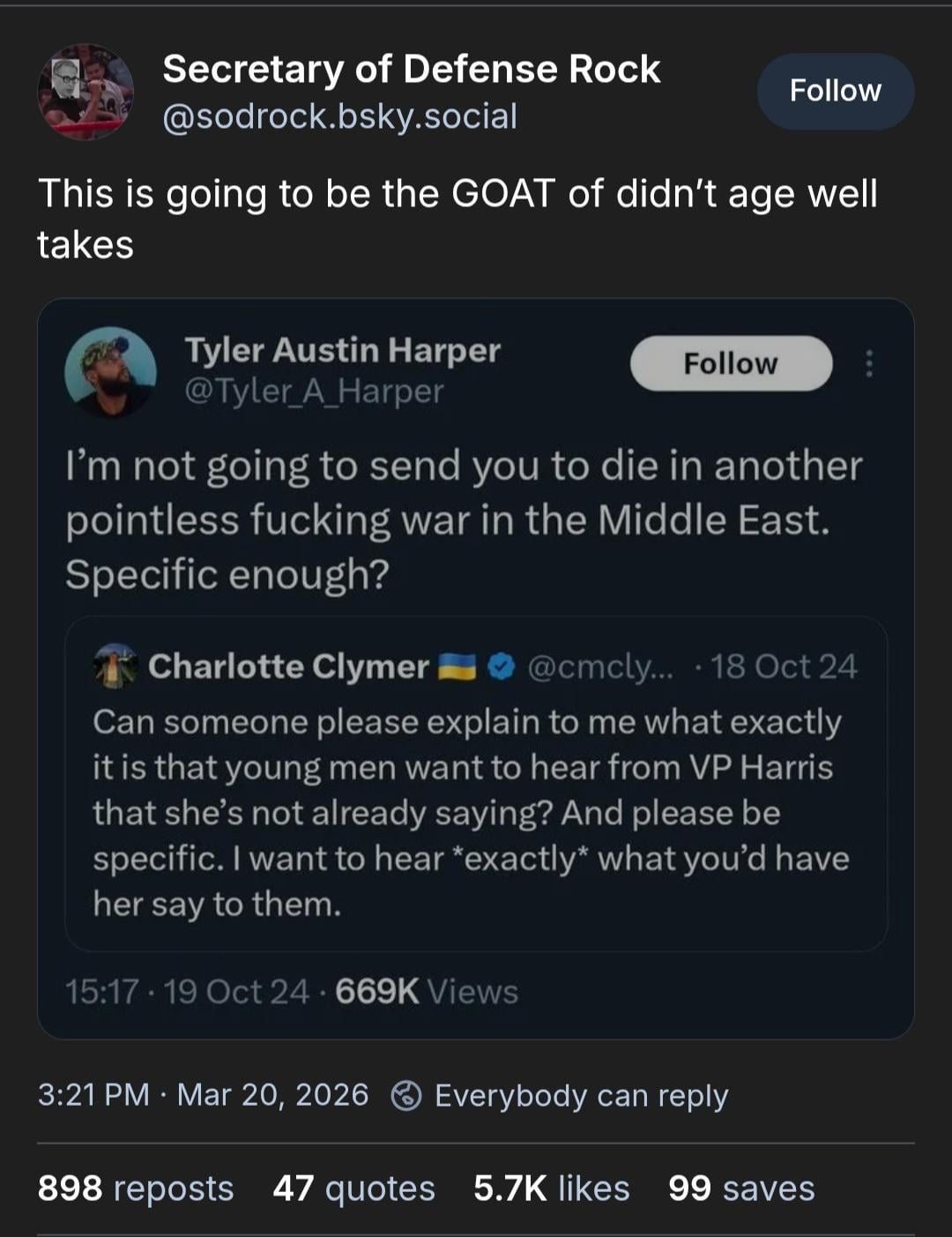
Task: View the 5.7K likes list
Action: click(551, 1189)
